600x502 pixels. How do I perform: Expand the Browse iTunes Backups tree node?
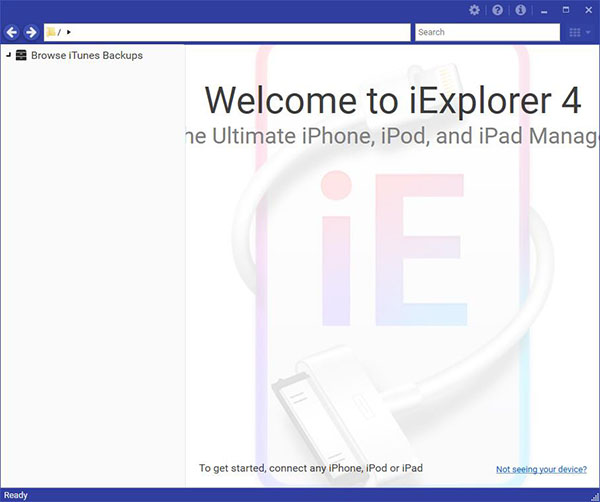pos(8,55)
